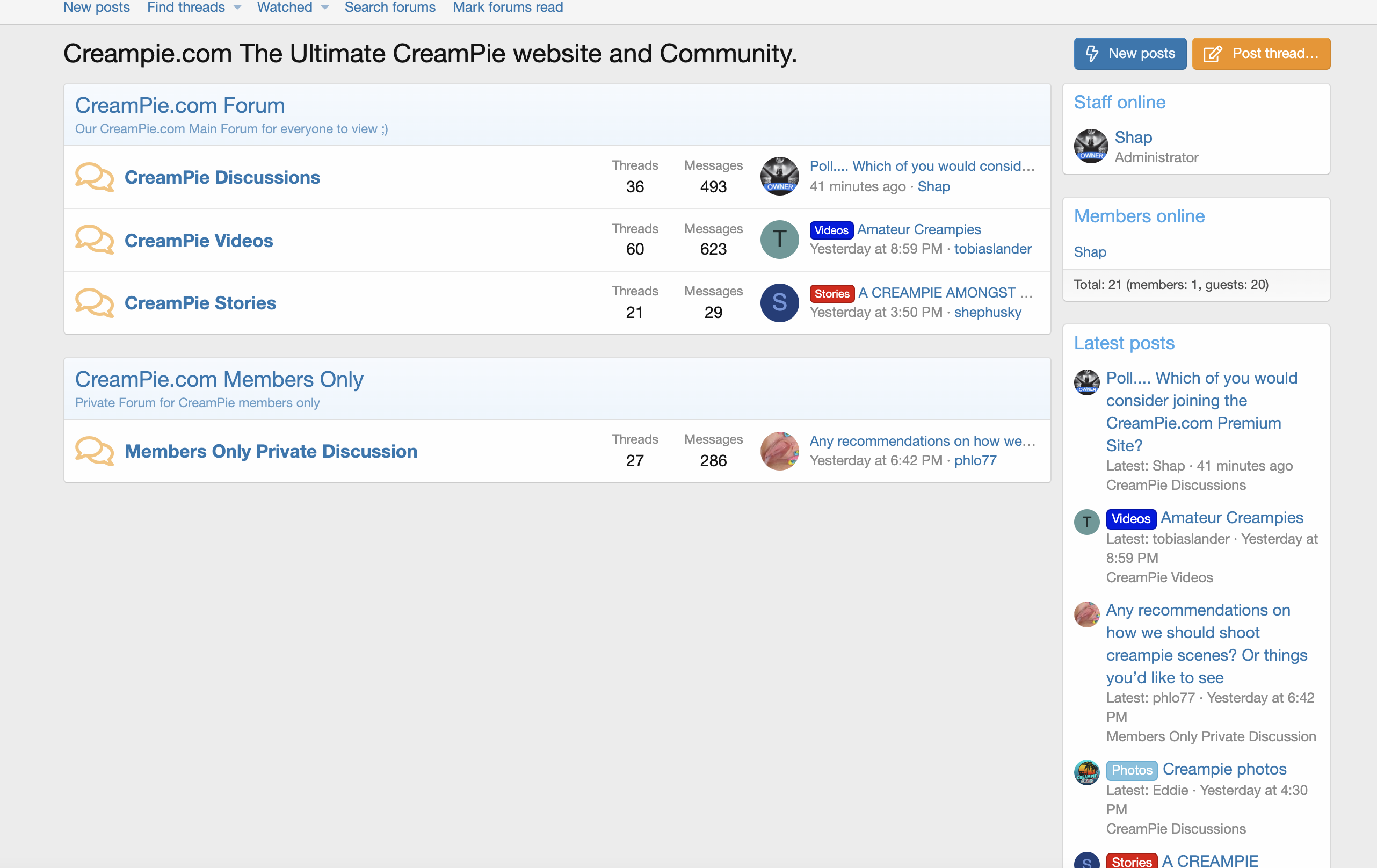Open the CreamPie Discussions forum
Viewport: 1377px width, 868px height.
coord(222,177)
